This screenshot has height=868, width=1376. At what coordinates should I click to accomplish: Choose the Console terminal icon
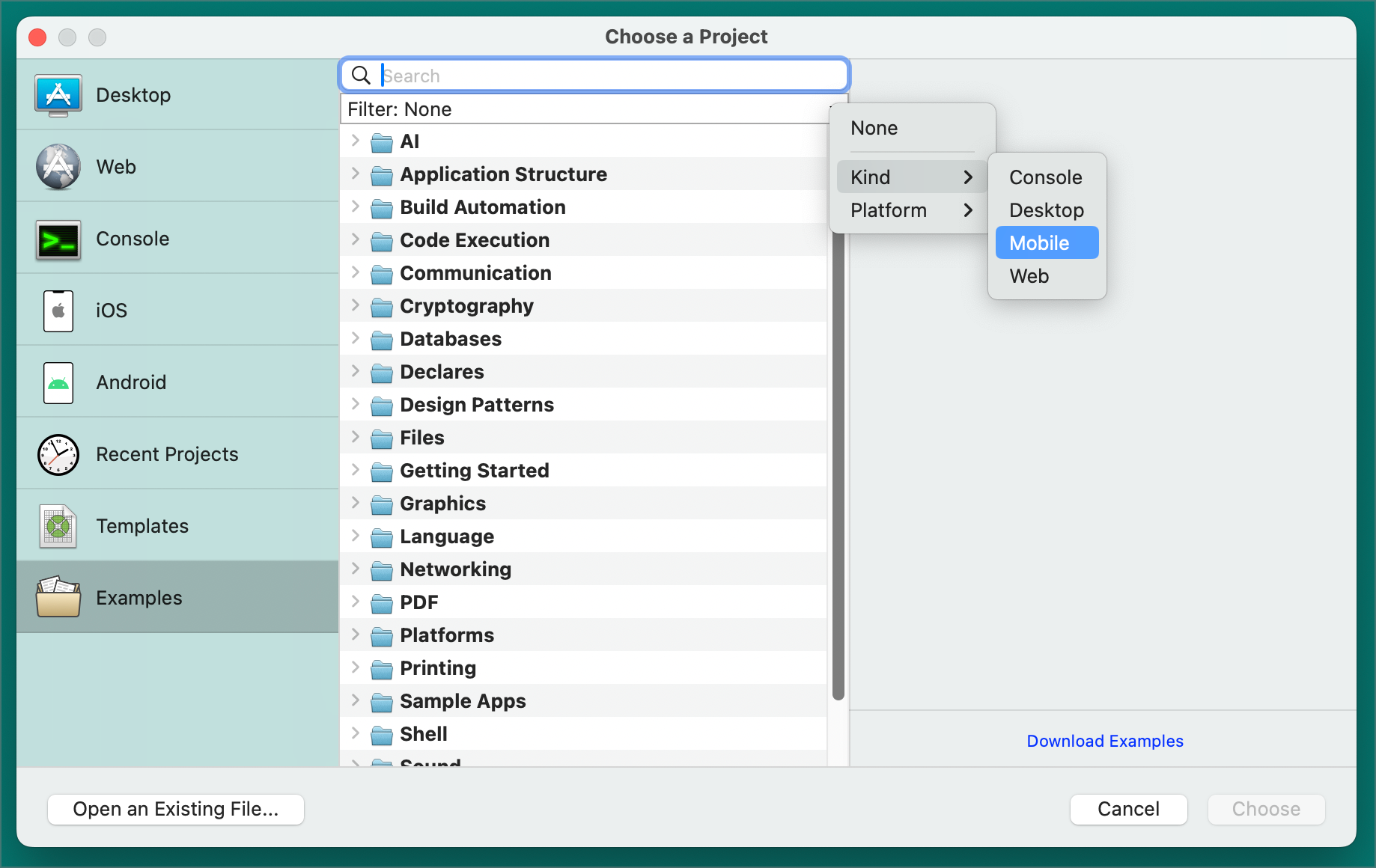(x=58, y=239)
